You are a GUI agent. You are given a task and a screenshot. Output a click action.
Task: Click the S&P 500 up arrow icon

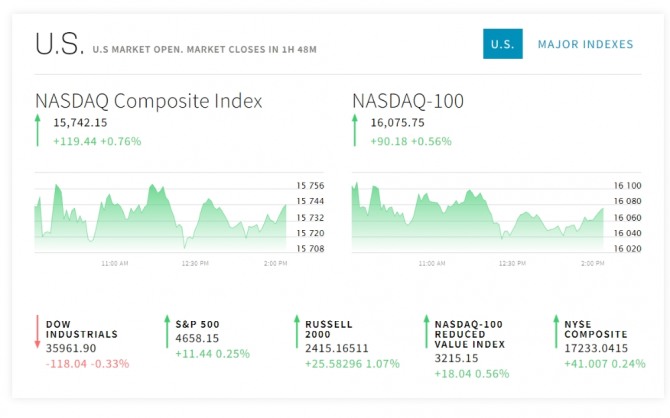tap(167, 332)
